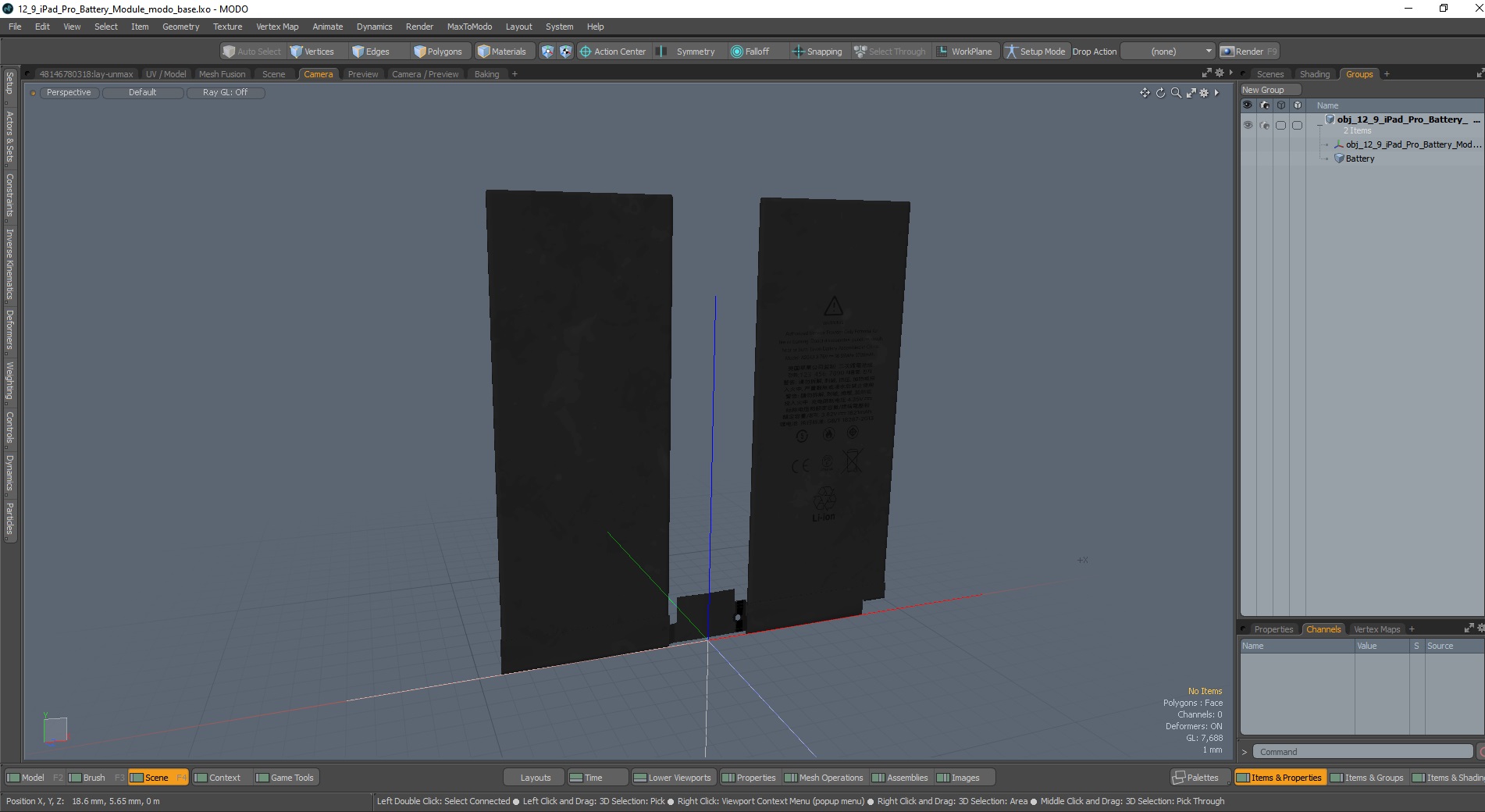Click viewport zoom magnifier icon

1176,93
